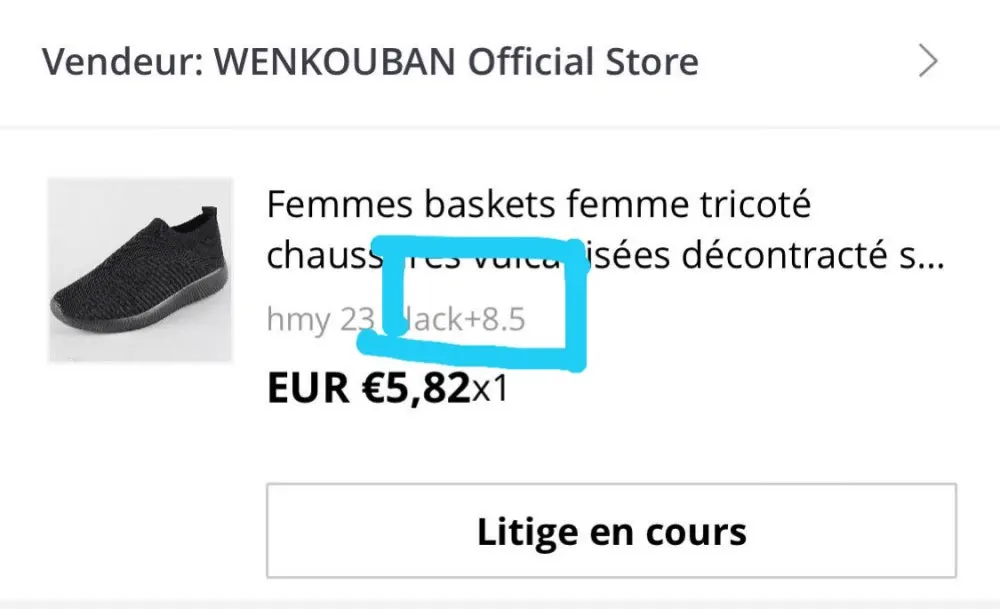
Task: Tap the EUR currency label
Action: click(308, 387)
